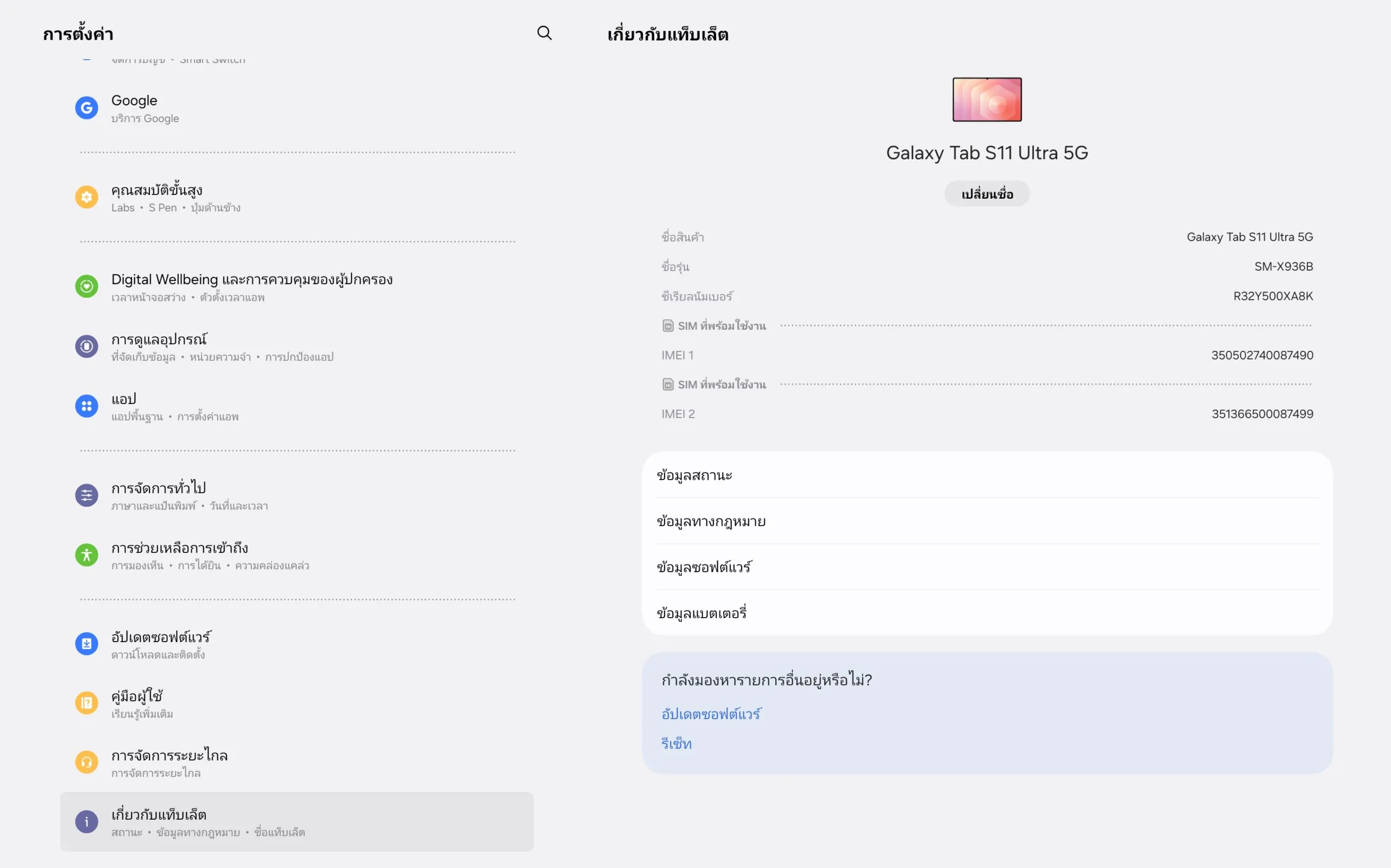Tap the product name value Galaxy Tab S11 Ultra 5G

coord(1249,237)
